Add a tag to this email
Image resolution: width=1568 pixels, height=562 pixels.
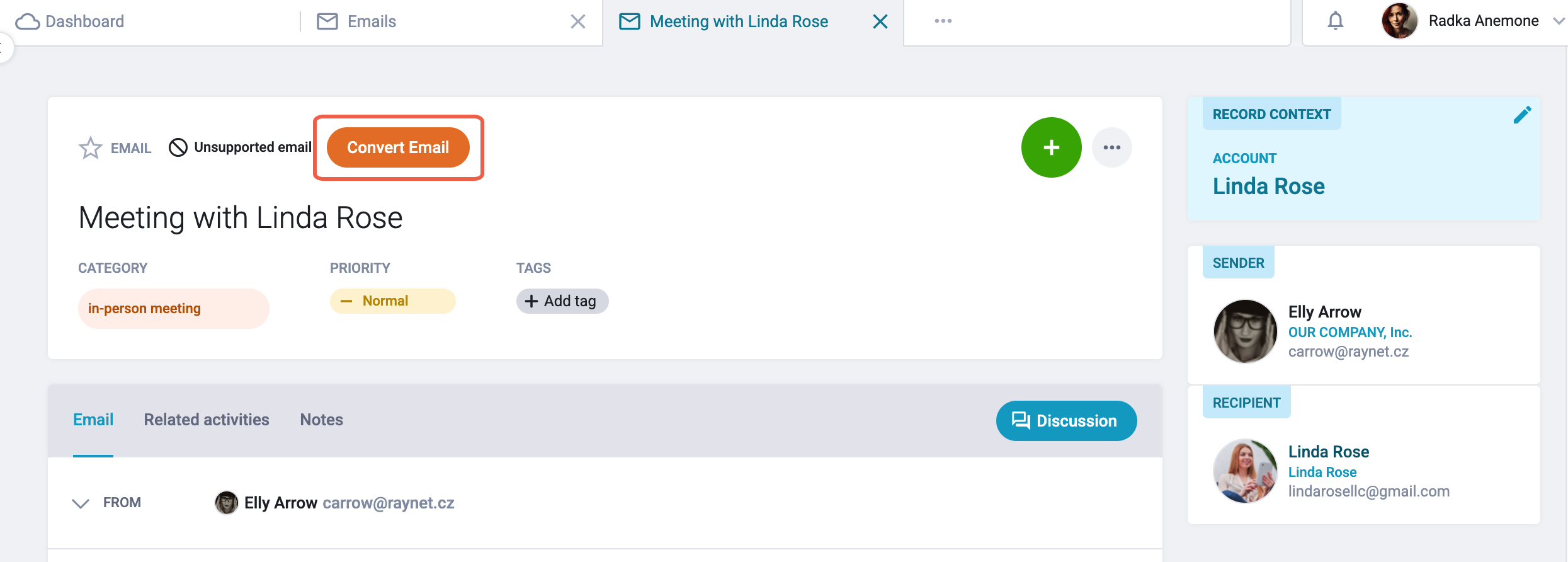tap(562, 301)
